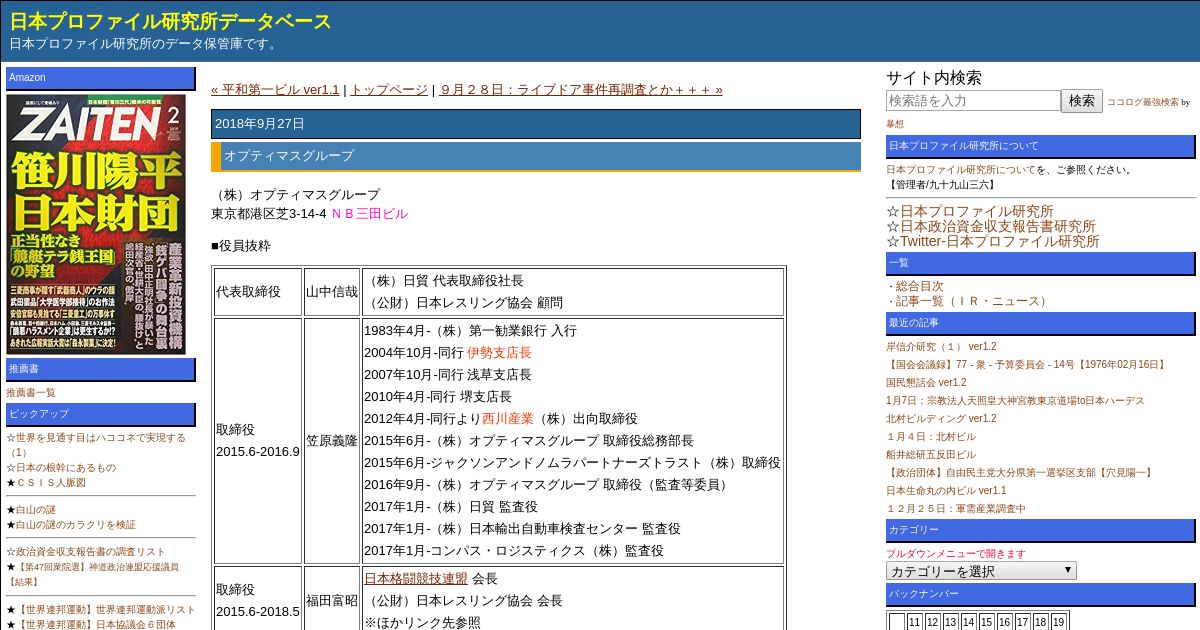Click table cell 笠原義隆
Viewport: 1200px width, 630px height.
pyautogui.click(x=332, y=440)
